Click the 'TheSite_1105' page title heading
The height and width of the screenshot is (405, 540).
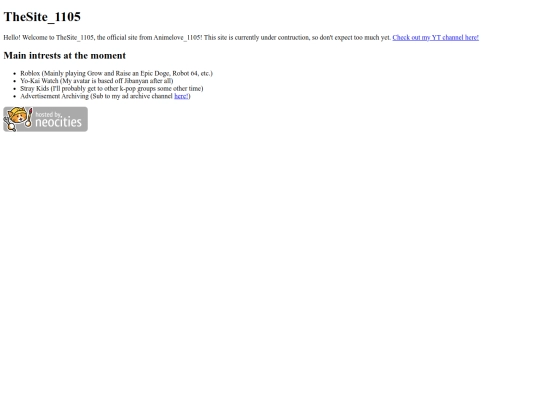point(42,17)
